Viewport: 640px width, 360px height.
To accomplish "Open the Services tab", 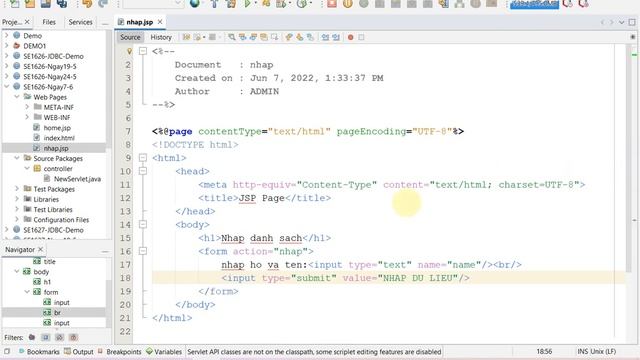I will coord(80,22).
